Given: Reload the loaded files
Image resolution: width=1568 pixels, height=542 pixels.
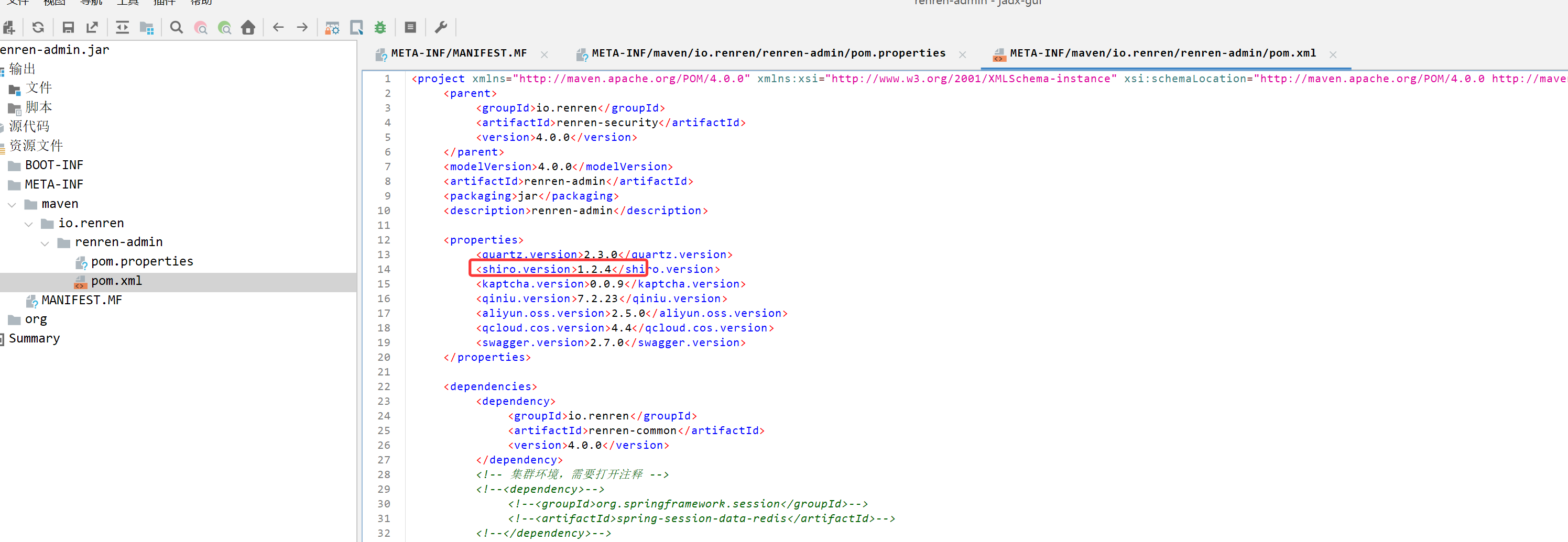Looking at the screenshot, I should (38, 27).
